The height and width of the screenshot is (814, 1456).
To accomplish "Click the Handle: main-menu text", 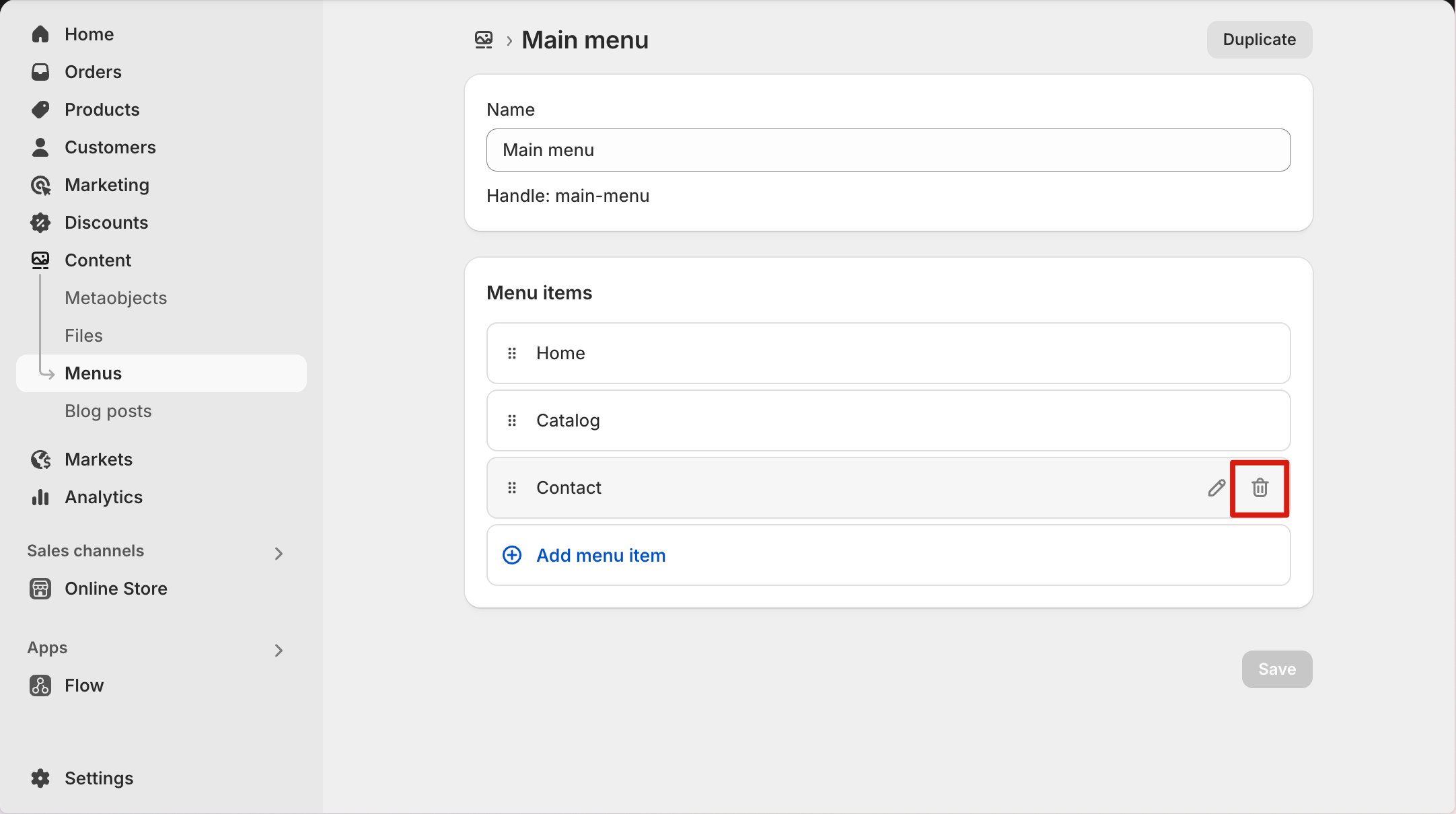I will pos(568,196).
